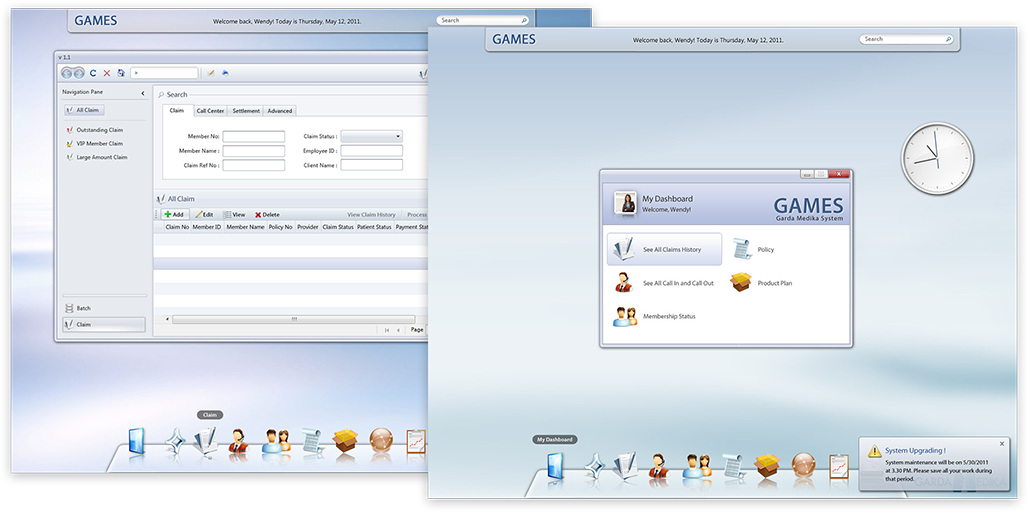This screenshot has width=1028, height=512.
Task: Open the Policy scroll icon in My Dashboard
Action: pos(741,249)
